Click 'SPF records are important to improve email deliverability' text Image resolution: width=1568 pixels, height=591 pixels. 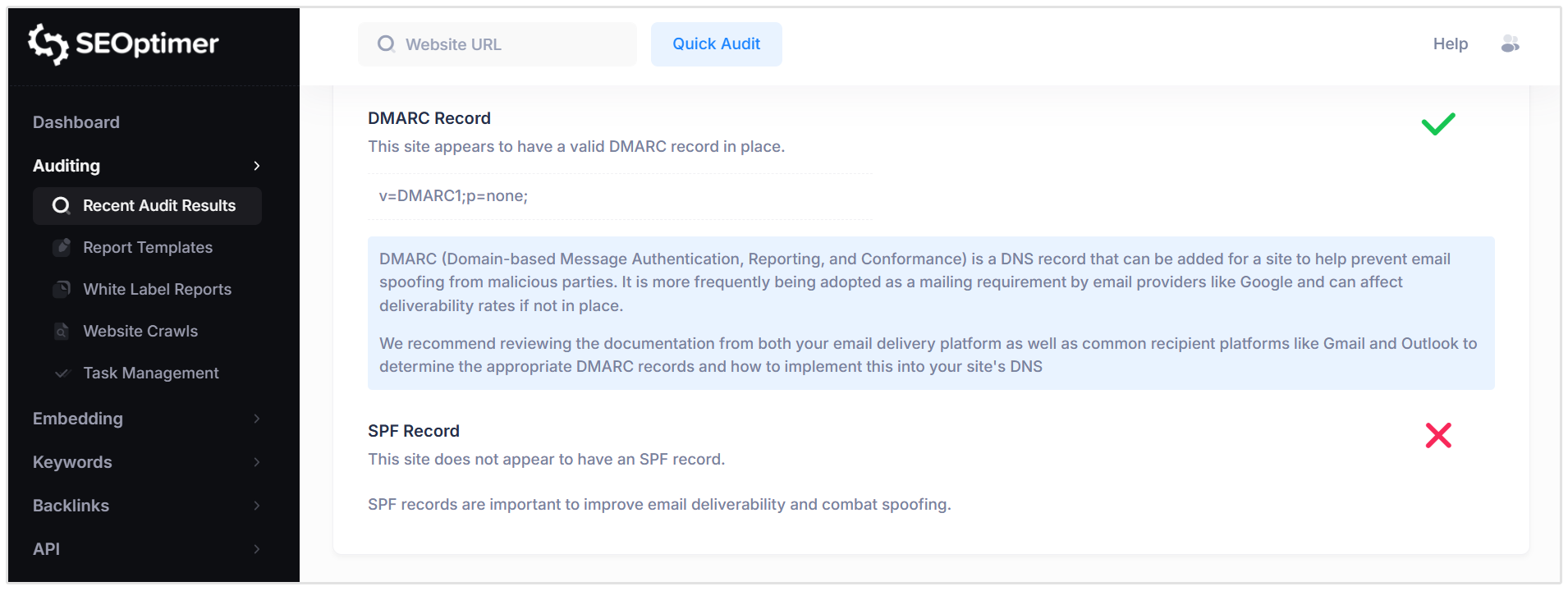(659, 504)
